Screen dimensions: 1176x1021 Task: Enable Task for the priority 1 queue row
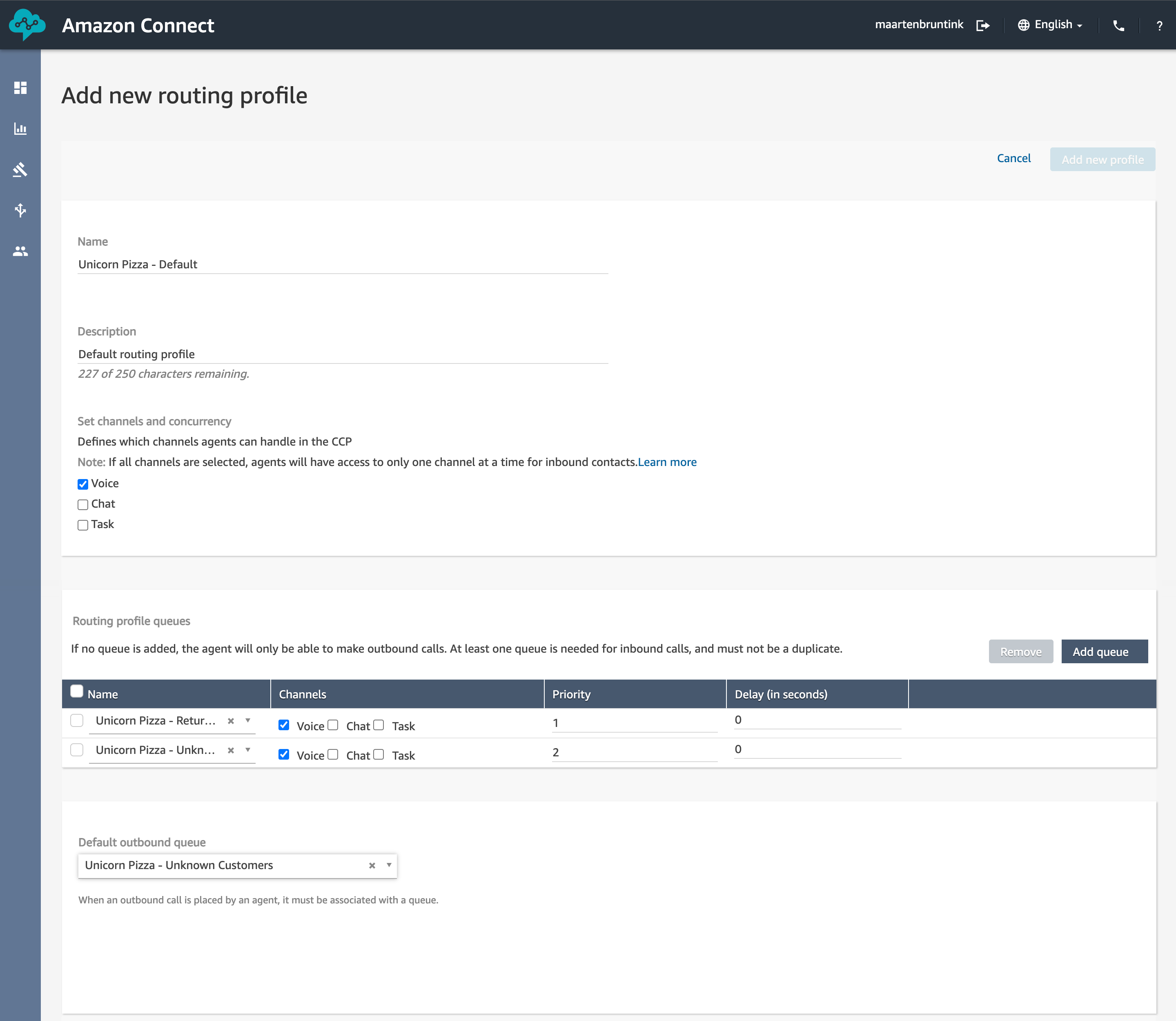[x=379, y=725]
